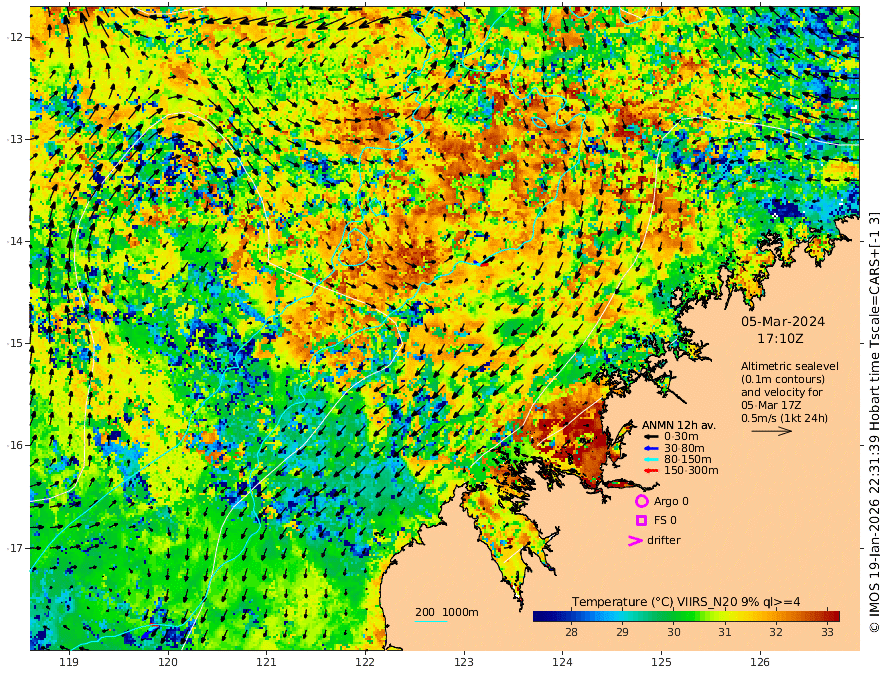Click the '05-Mar 17Z' velocity date text
880x680 pixels.
pos(771,405)
